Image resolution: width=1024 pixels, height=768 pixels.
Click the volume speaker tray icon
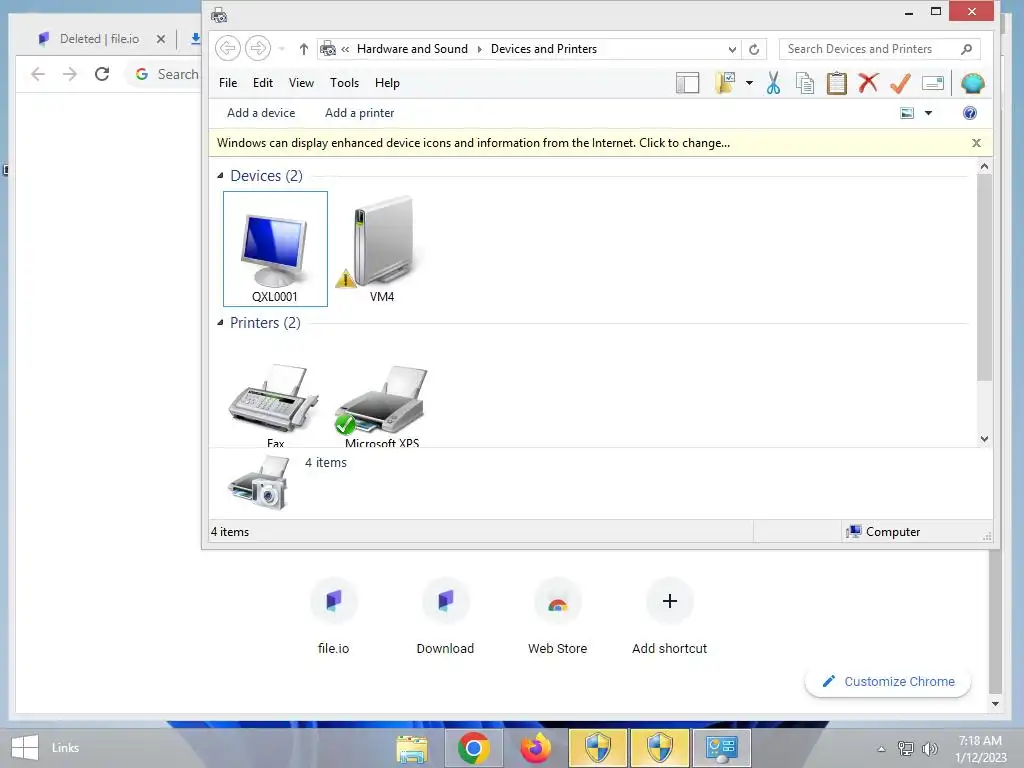tap(929, 749)
